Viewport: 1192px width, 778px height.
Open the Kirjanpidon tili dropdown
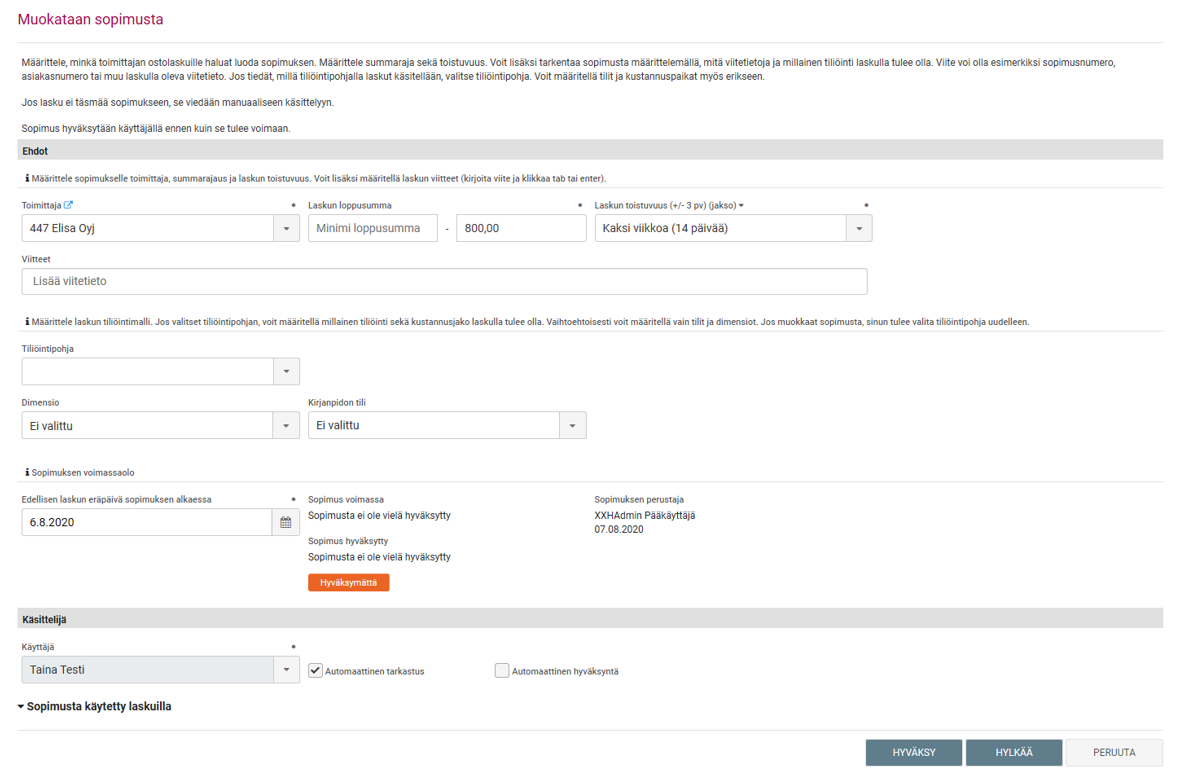coord(572,425)
